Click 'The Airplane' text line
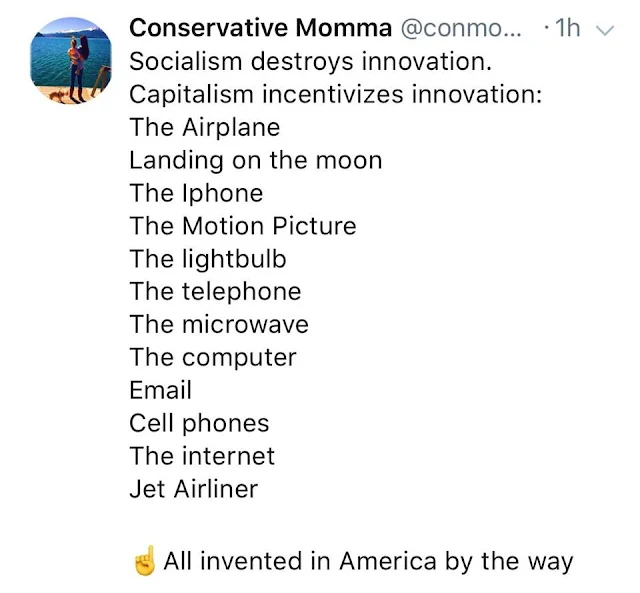The height and width of the screenshot is (593, 640). pyautogui.click(x=204, y=127)
